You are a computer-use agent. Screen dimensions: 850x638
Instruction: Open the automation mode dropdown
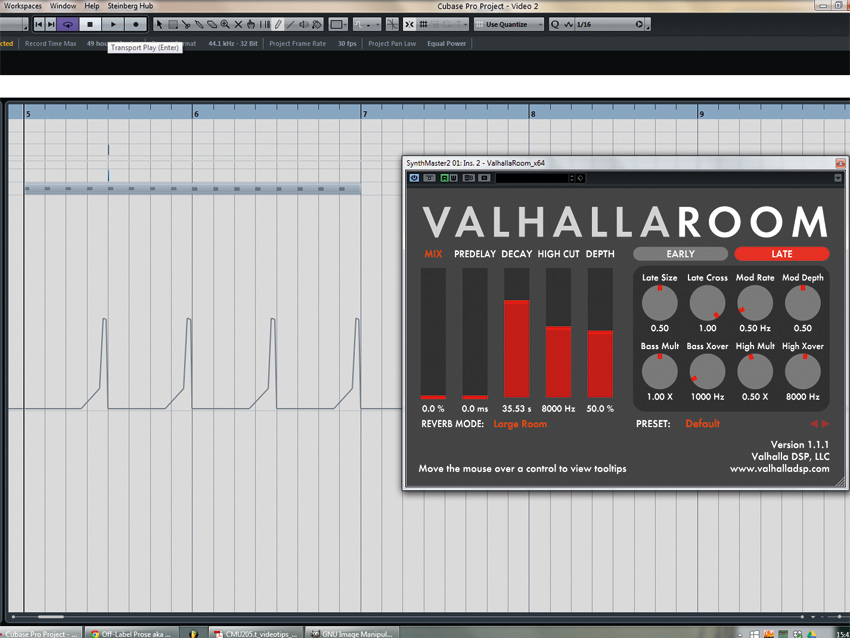coord(366,24)
